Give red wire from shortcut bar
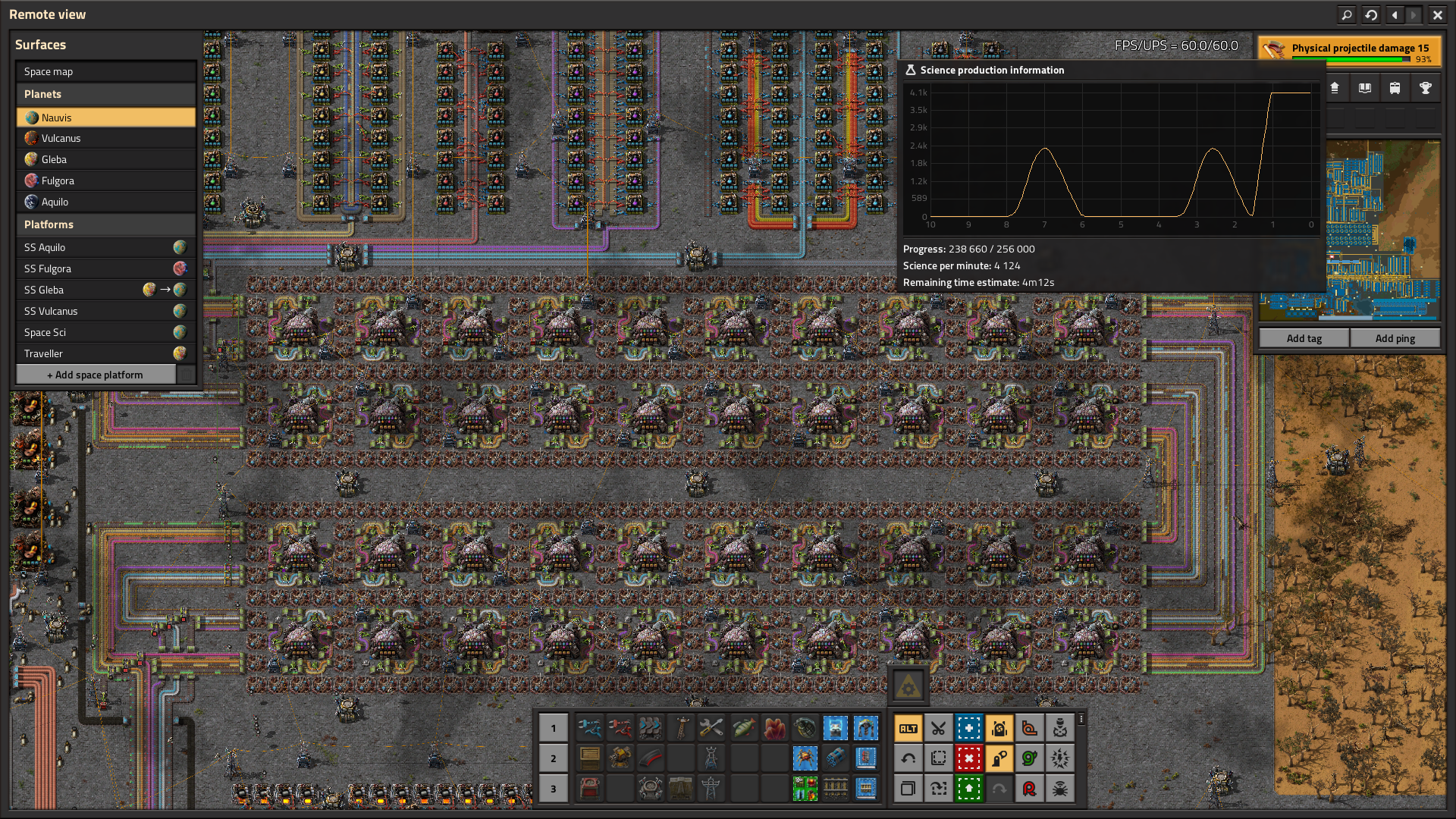Screen dimensions: 1456x819 pos(1029,789)
